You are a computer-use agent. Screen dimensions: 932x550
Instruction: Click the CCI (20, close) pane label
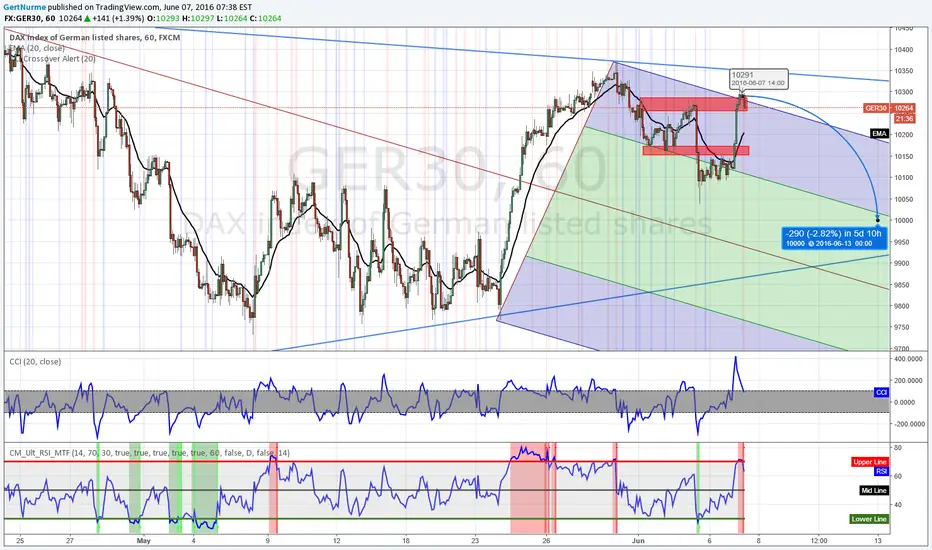[35, 362]
